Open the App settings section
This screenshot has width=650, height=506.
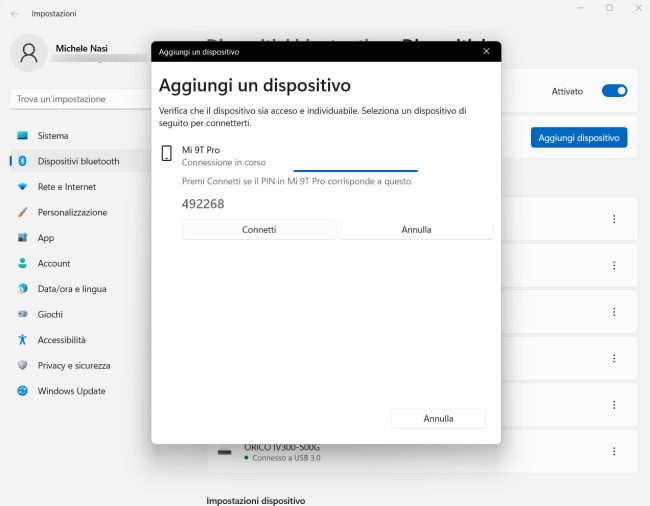(x=45, y=238)
